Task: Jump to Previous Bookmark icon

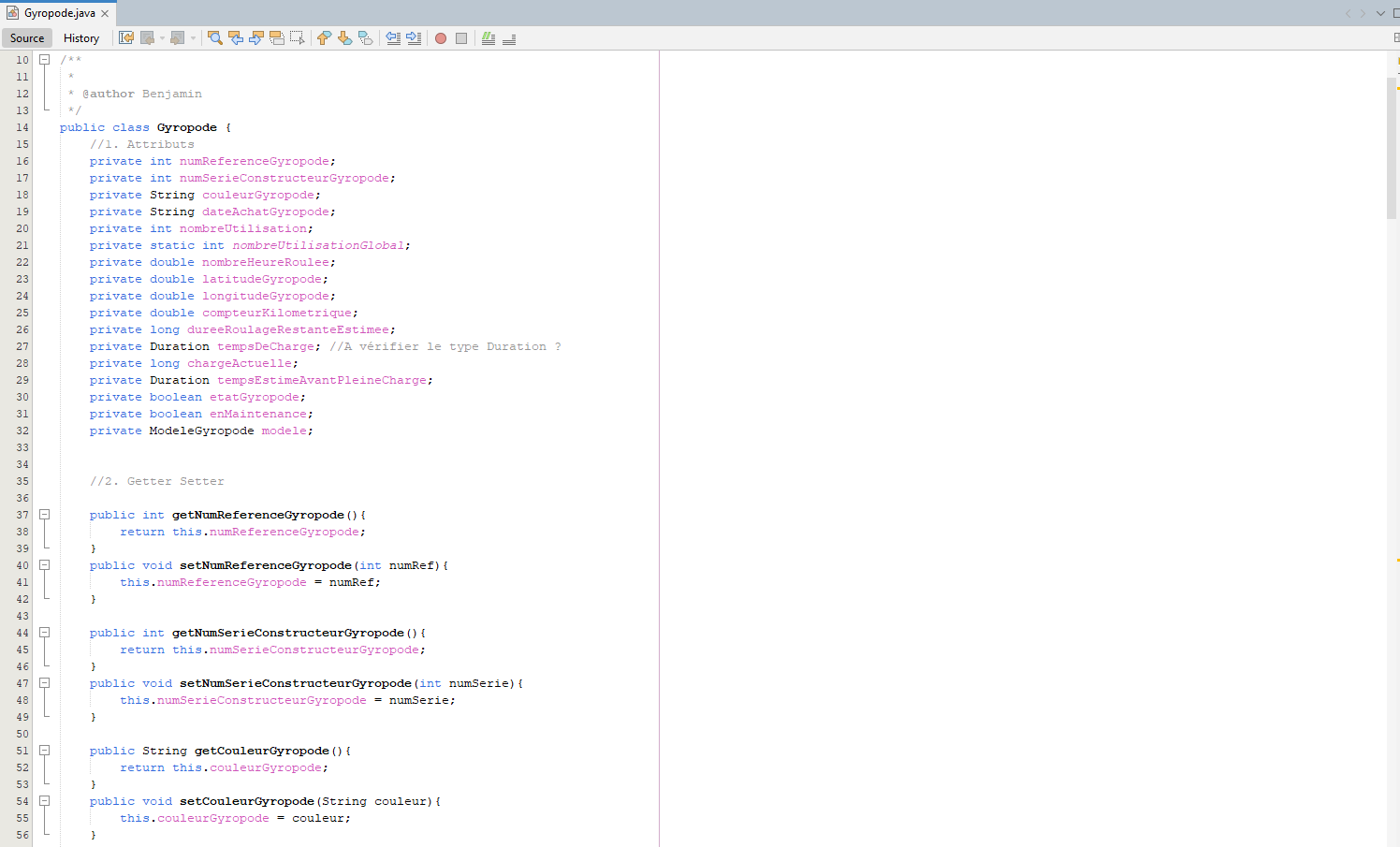Action: (325, 38)
